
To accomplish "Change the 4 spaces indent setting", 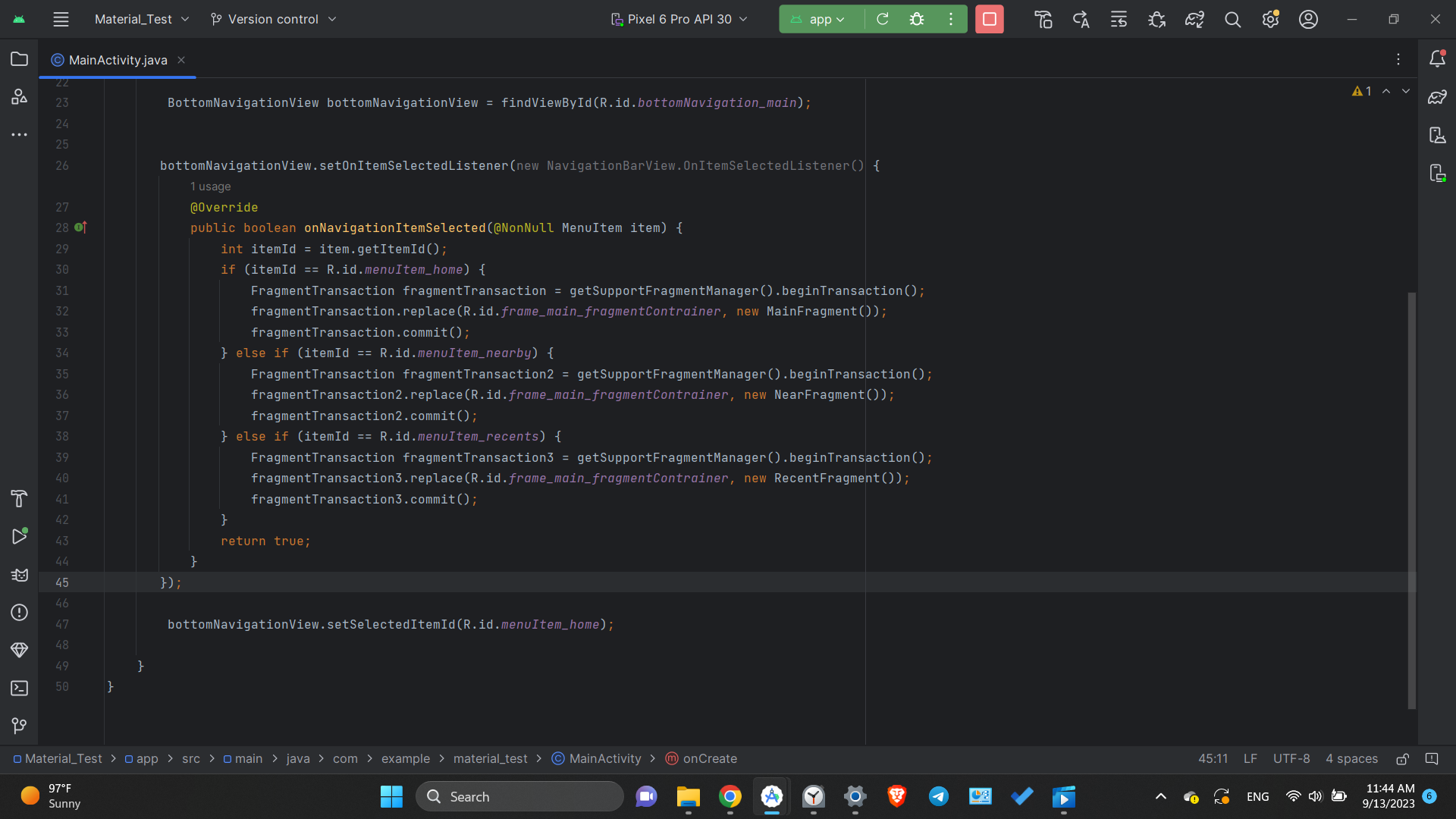I will (x=1351, y=758).
